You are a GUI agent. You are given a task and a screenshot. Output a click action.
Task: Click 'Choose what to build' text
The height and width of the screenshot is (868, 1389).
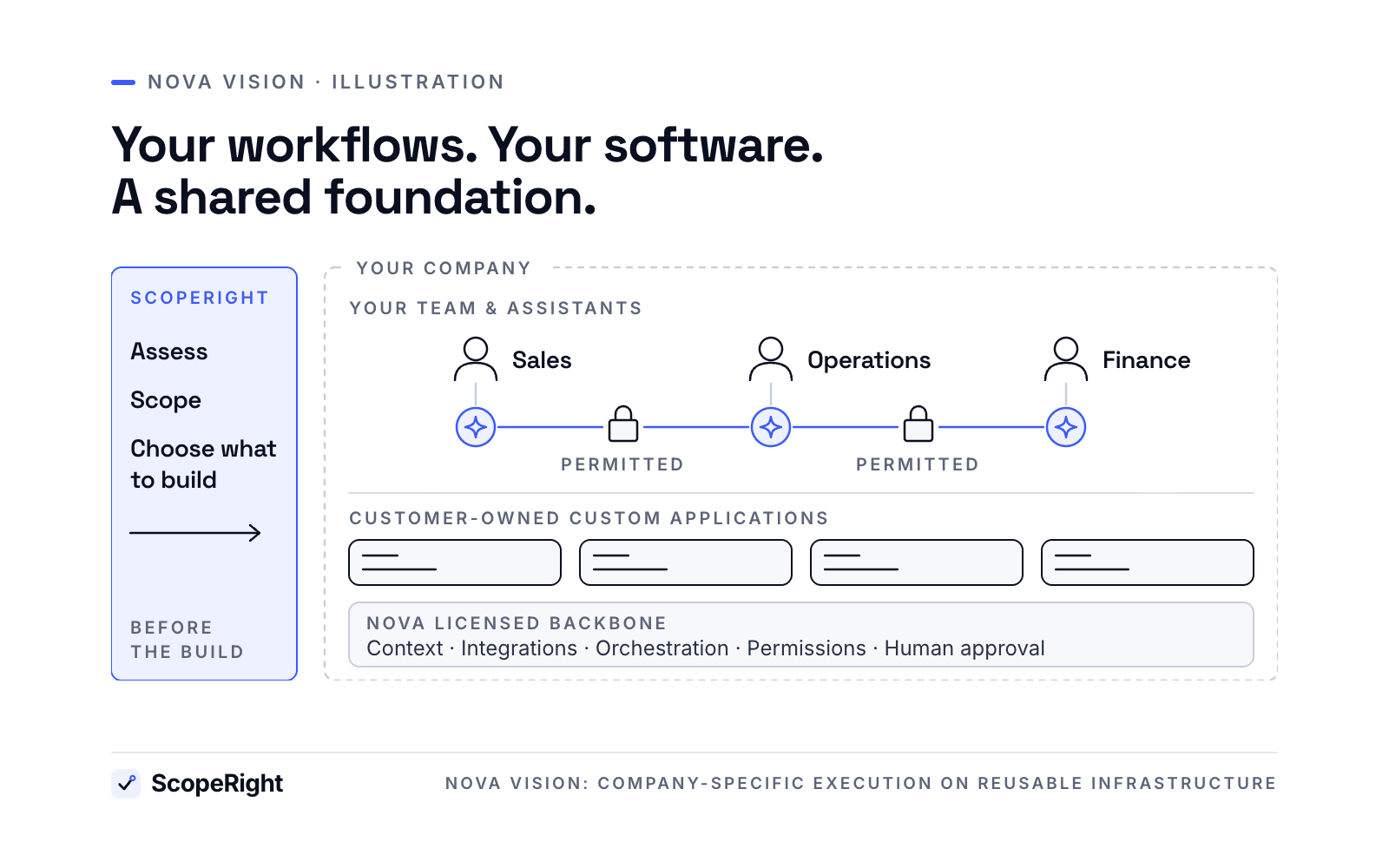pyautogui.click(x=203, y=464)
